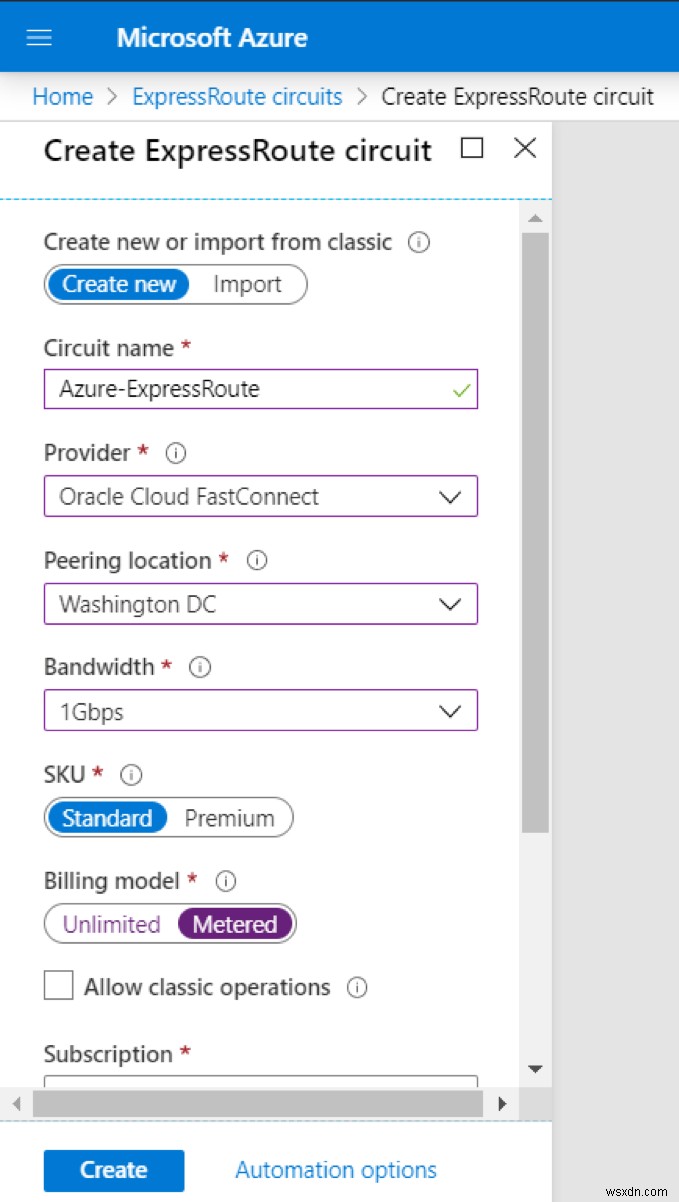The height and width of the screenshot is (1202, 679).
Task: Edit the Circuit name field
Action: 260,389
